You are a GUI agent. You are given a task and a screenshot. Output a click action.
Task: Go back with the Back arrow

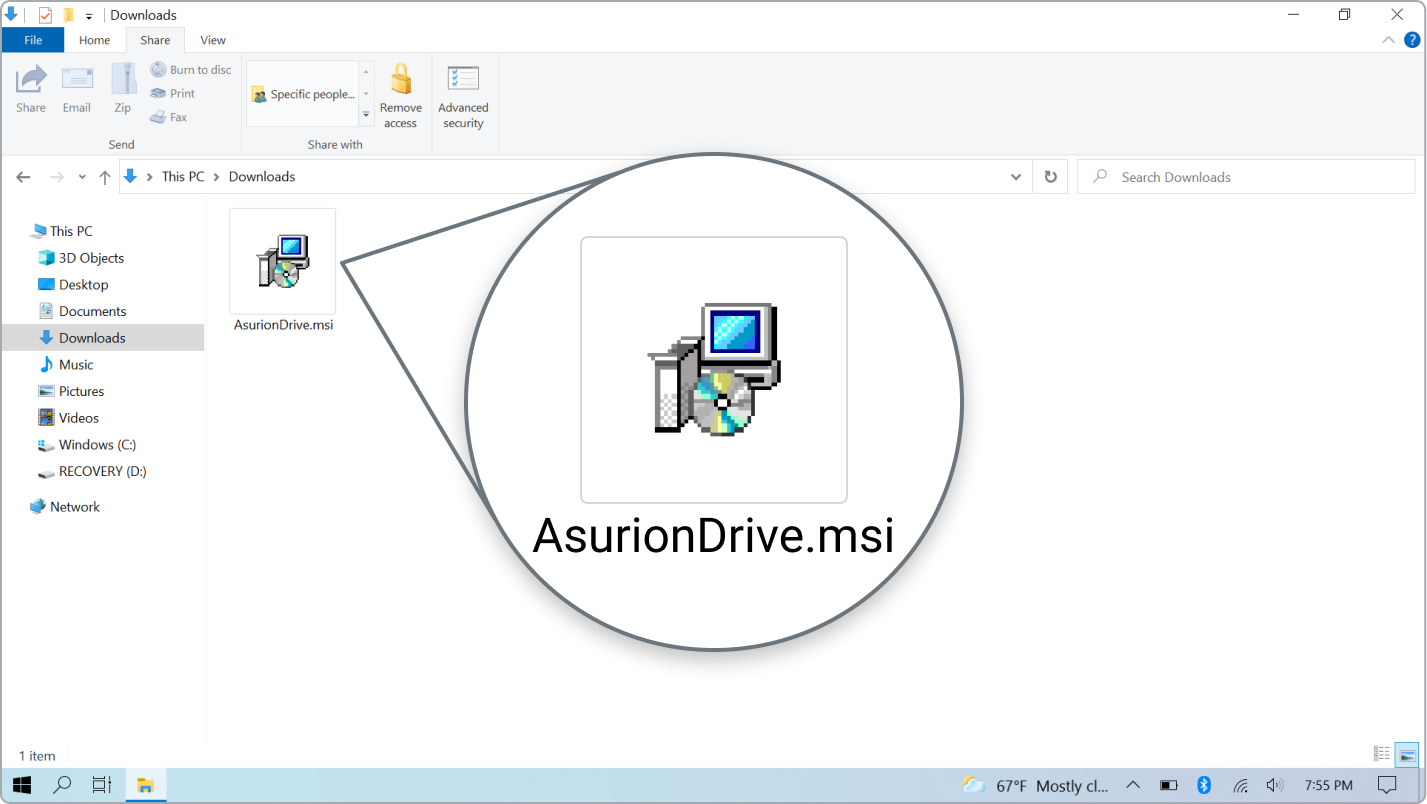click(24, 177)
